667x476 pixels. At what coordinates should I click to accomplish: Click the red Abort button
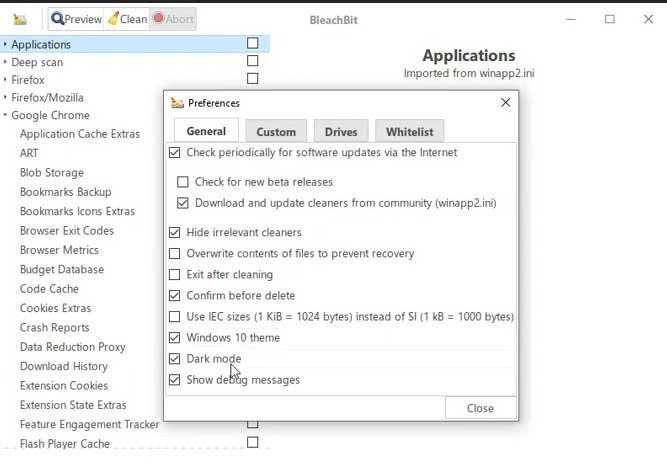click(173, 19)
